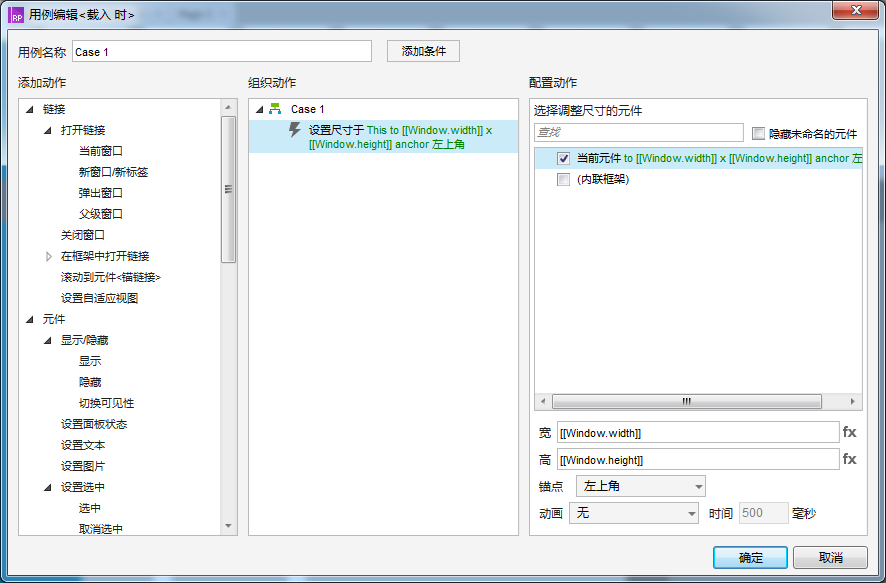The height and width of the screenshot is (583, 886).
Task: Expand 在框架中打开链接 group
Action: click(48, 256)
